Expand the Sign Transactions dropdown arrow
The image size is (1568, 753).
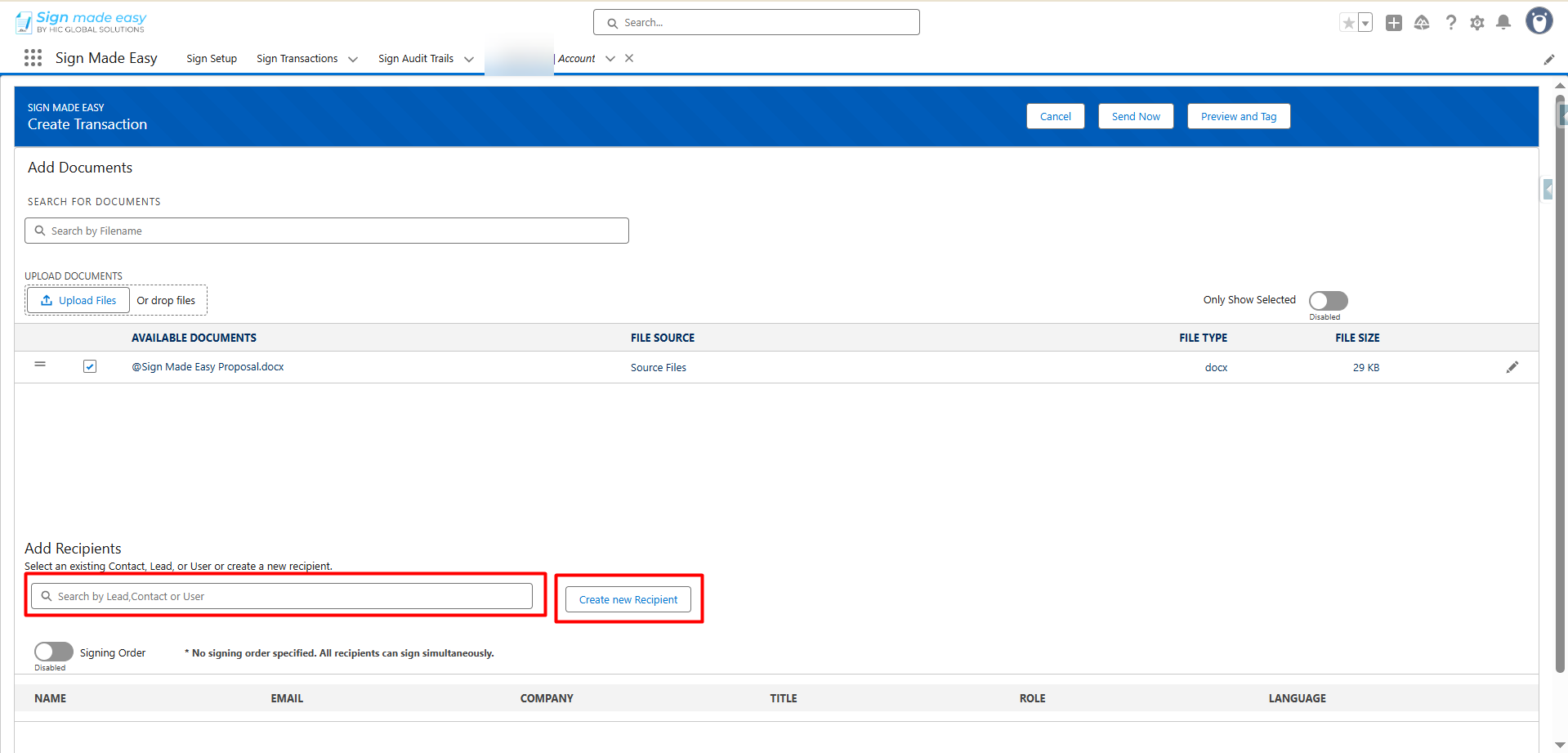pos(353,59)
